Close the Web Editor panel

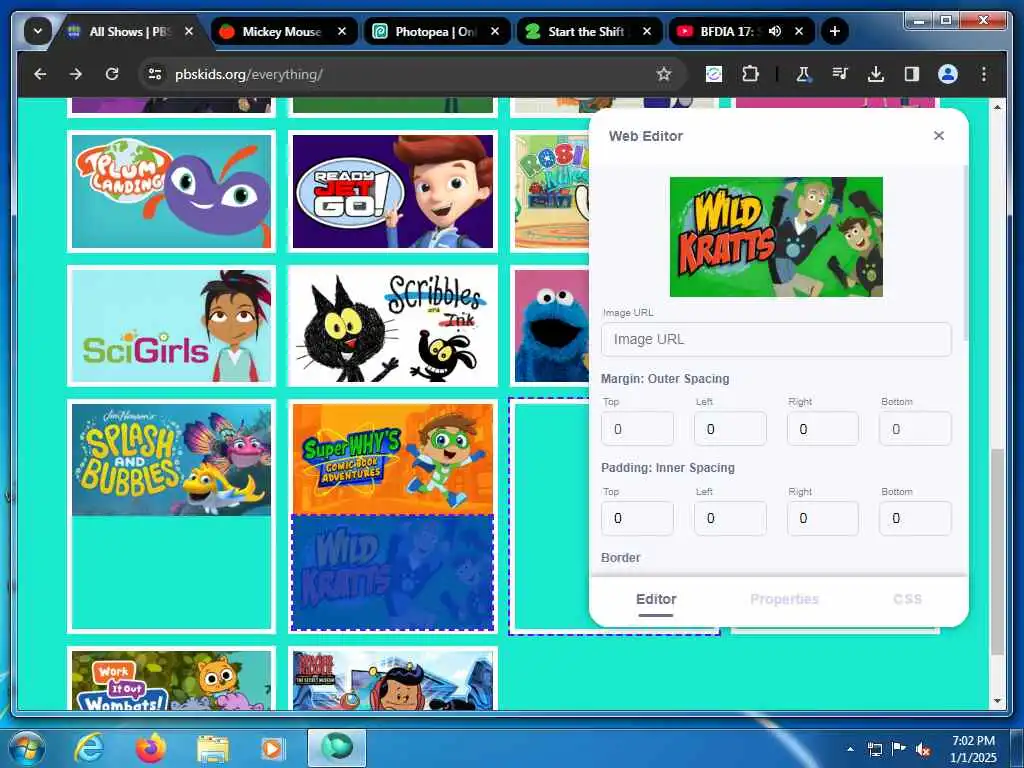coord(938,135)
